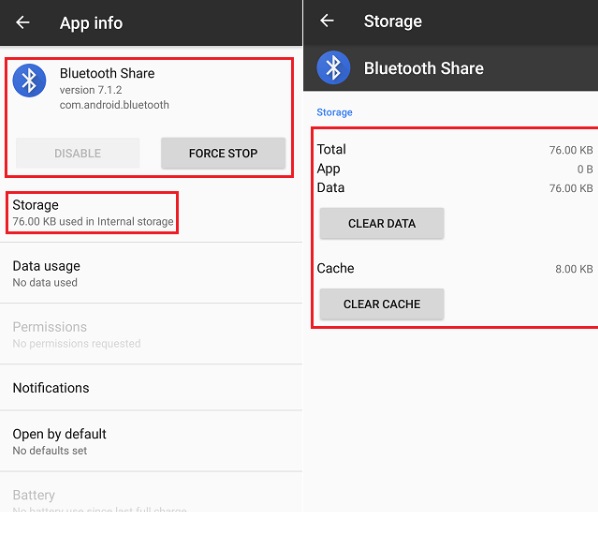Select the 'App info' title text
This screenshot has width=598, height=546.
click(x=91, y=23)
